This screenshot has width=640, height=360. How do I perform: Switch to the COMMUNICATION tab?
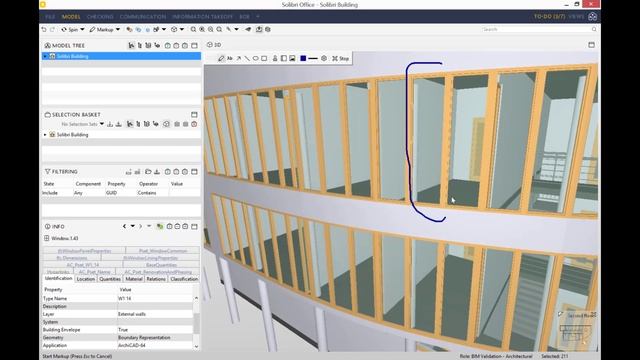[x=143, y=17]
